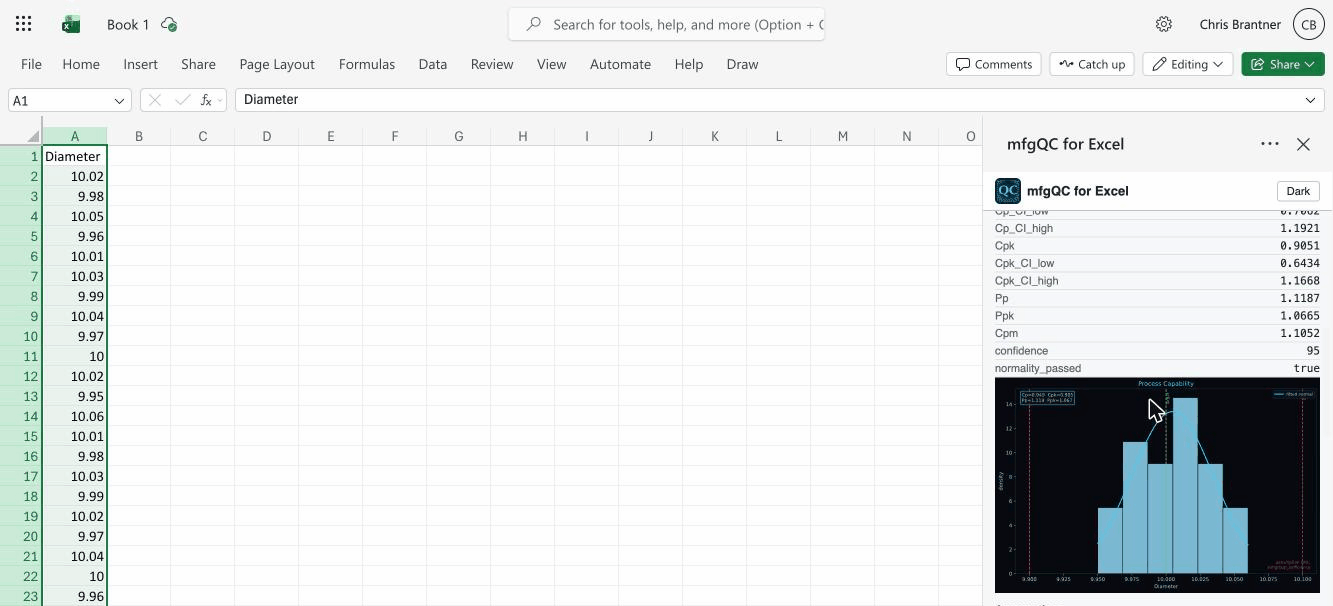
Task: Open the Review tab
Action: 492,64
